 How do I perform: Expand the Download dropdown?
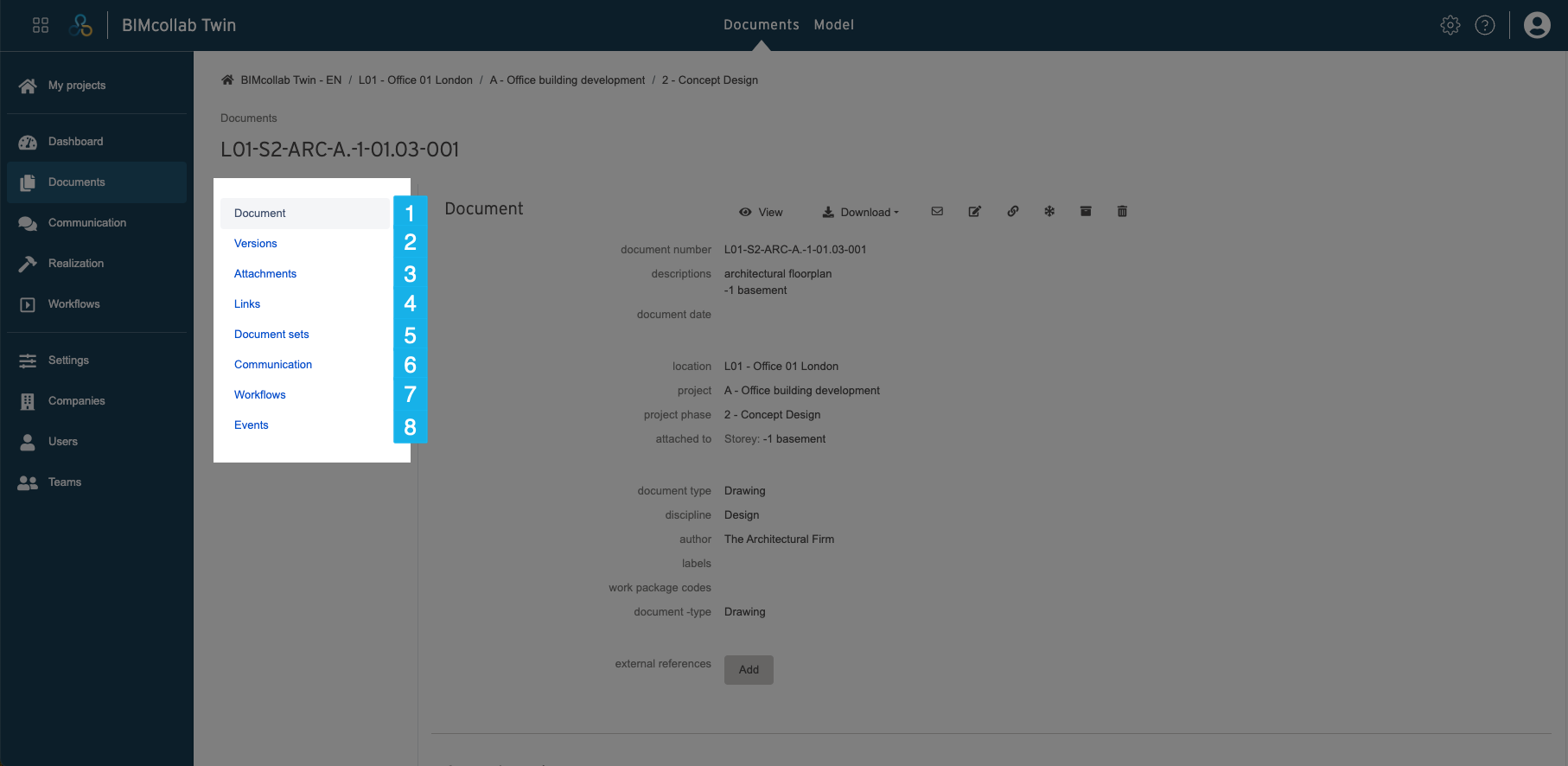point(860,212)
